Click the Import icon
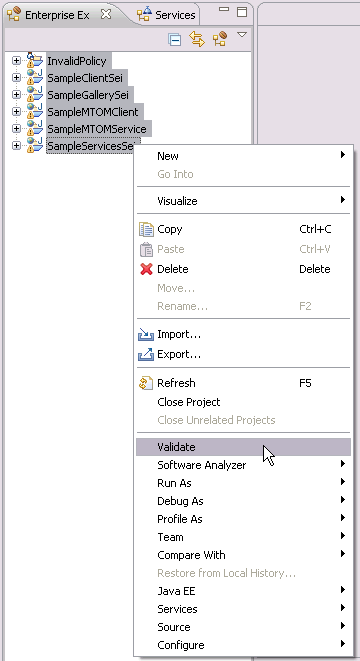The image size is (360, 661). [146, 335]
